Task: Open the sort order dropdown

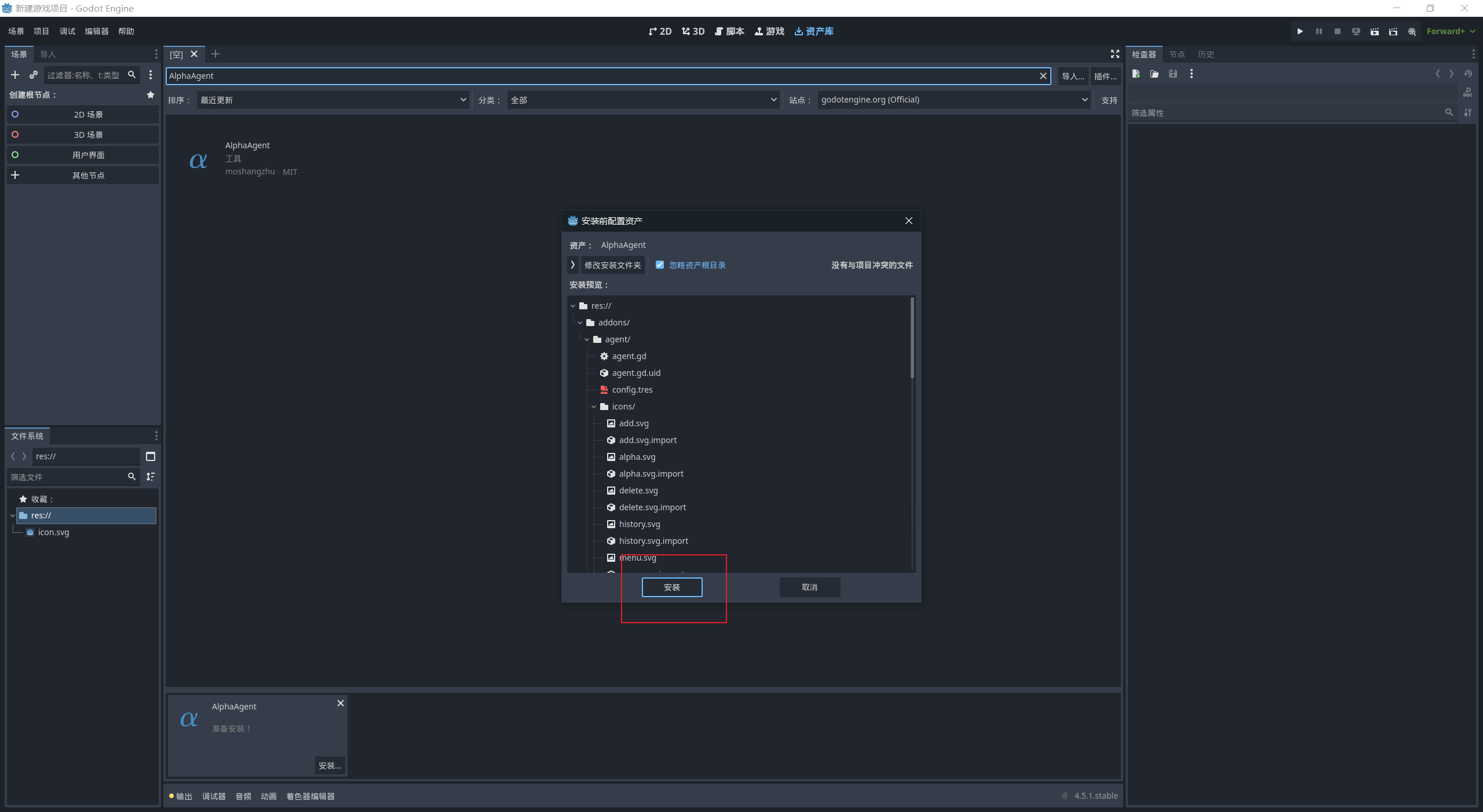Action: tap(333, 100)
